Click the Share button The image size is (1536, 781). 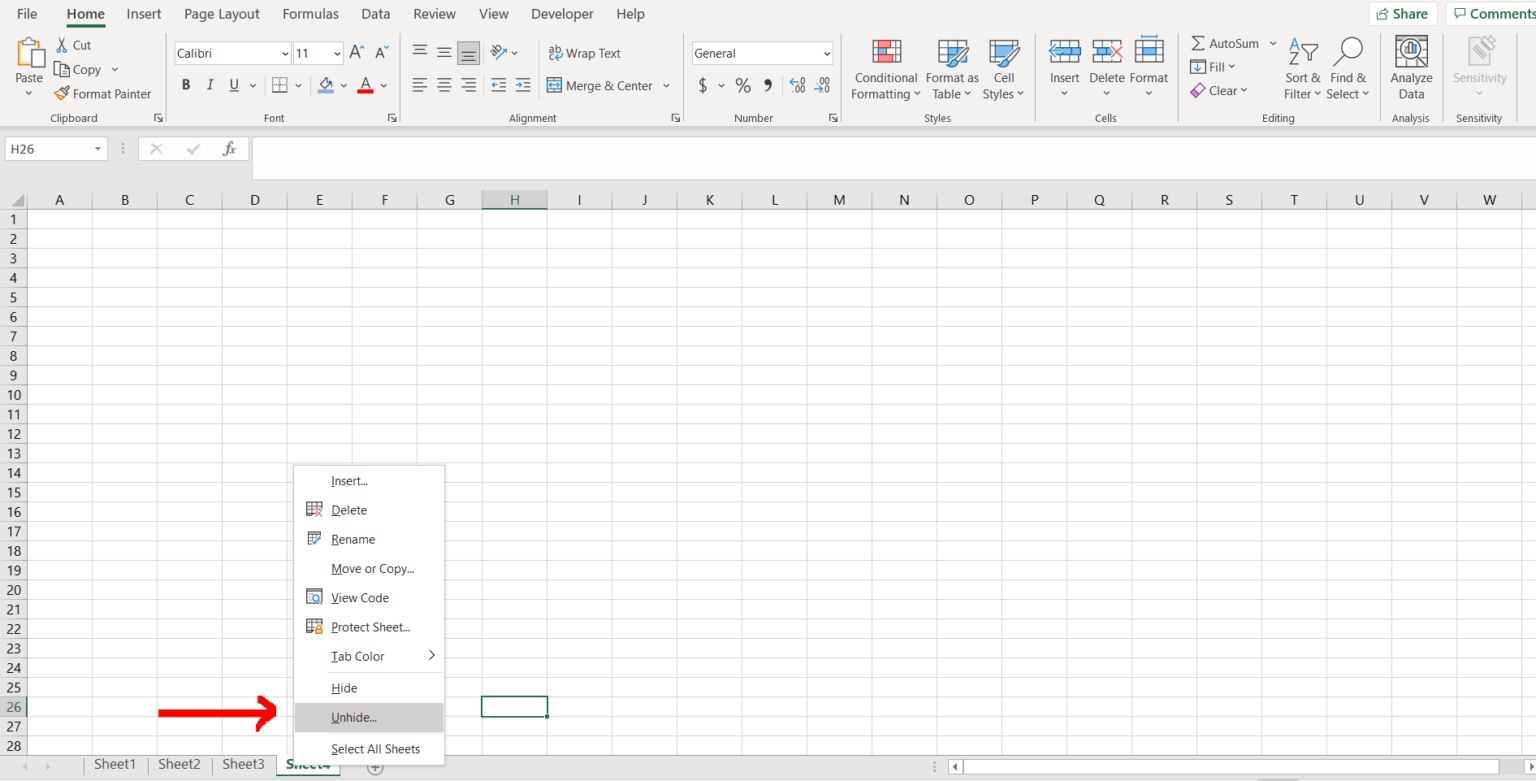(x=1403, y=14)
